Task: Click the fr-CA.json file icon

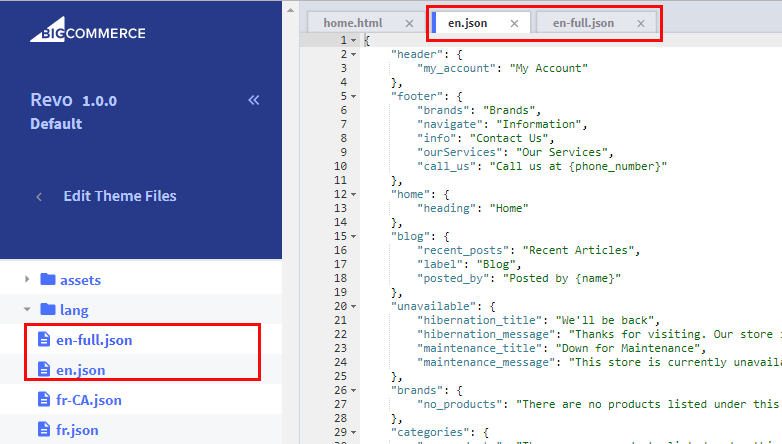Action: [43, 400]
